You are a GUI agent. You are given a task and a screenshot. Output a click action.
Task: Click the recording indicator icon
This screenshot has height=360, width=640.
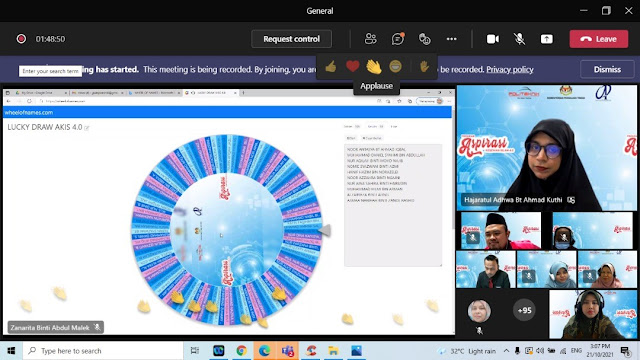point(21,39)
